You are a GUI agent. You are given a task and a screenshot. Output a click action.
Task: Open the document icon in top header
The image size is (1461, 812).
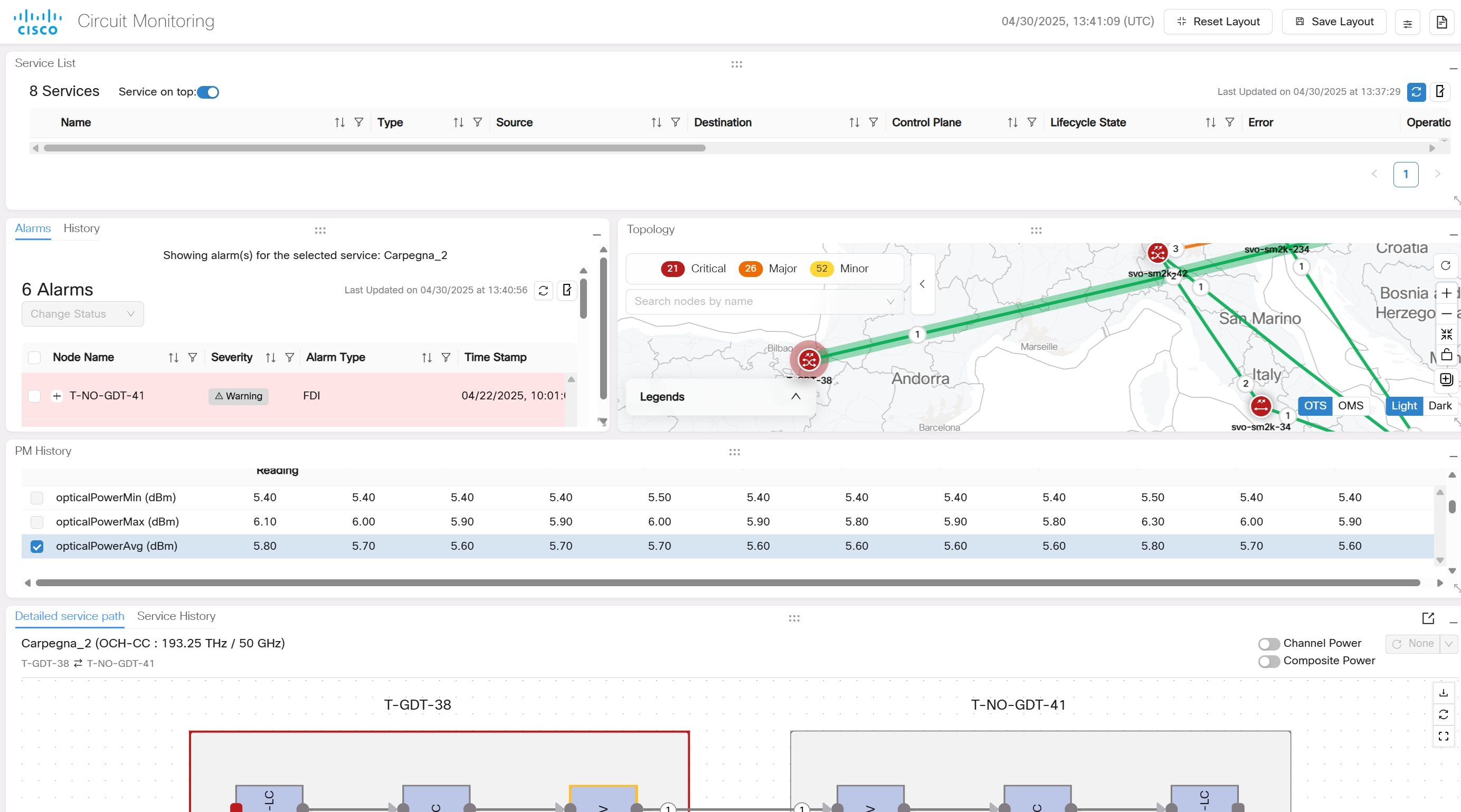click(x=1441, y=22)
